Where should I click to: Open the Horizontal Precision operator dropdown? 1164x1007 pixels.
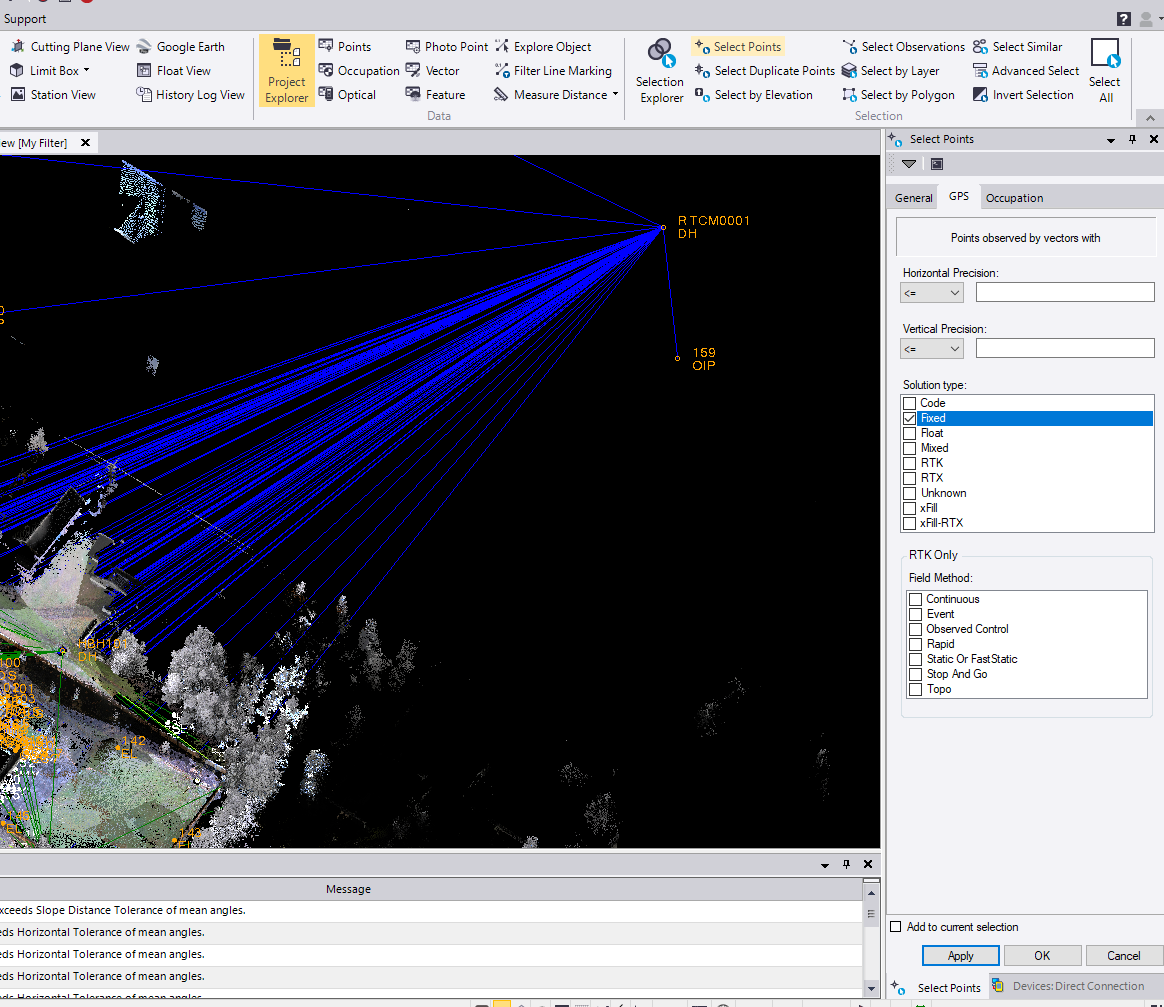(931, 292)
